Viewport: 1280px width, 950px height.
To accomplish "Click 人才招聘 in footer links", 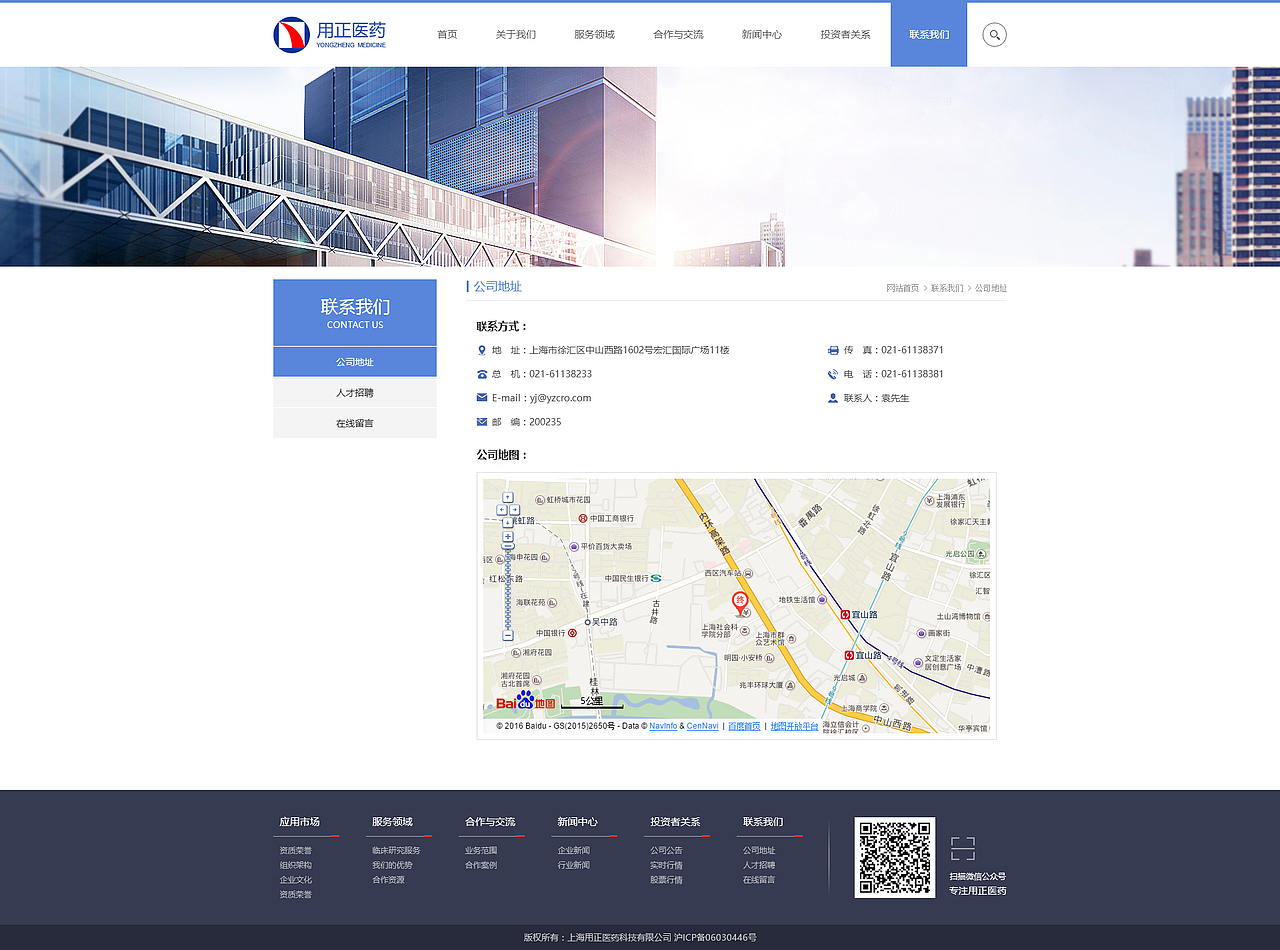I will click(x=759, y=865).
